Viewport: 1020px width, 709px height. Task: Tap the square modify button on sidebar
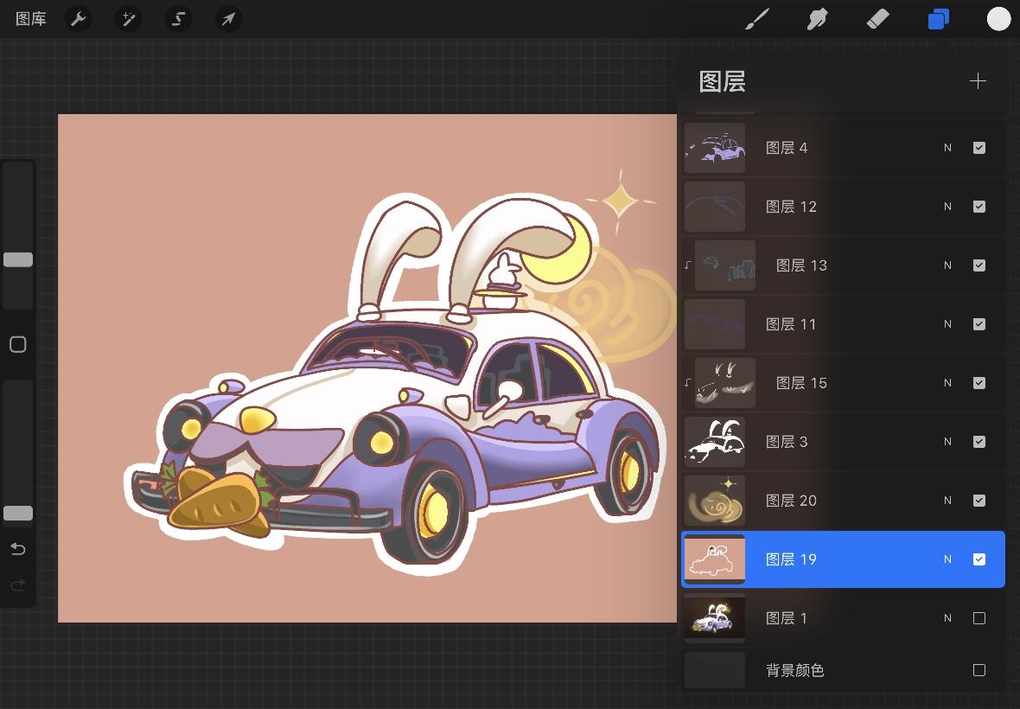click(18, 344)
